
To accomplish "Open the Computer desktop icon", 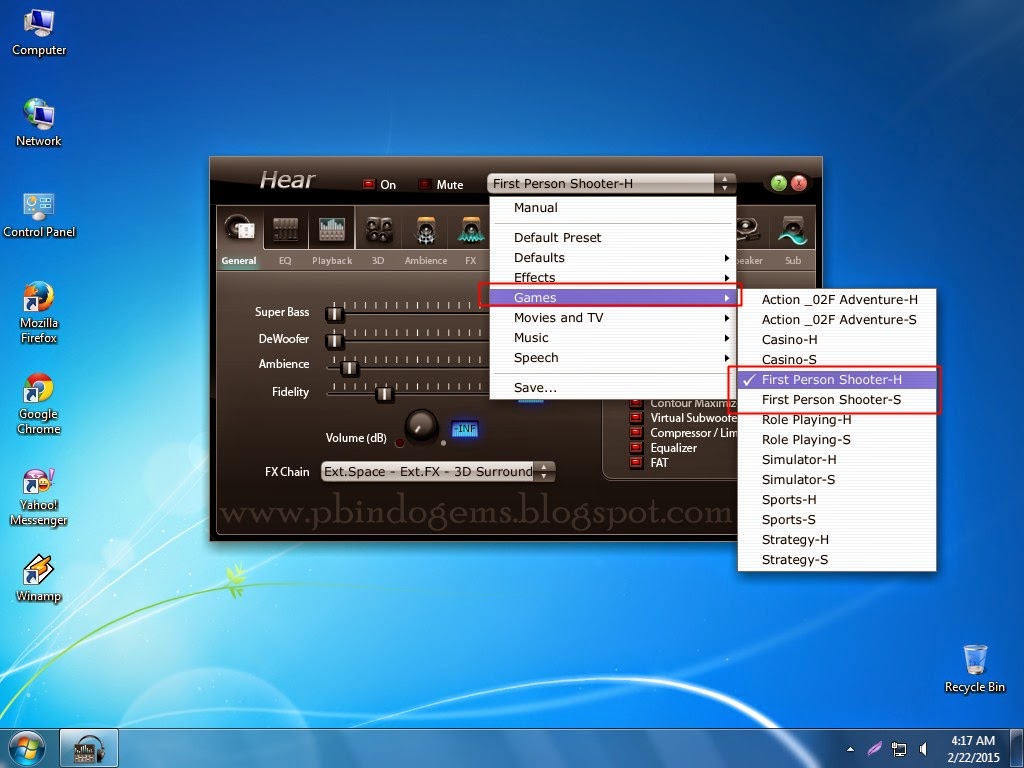I will coord(39,33).
